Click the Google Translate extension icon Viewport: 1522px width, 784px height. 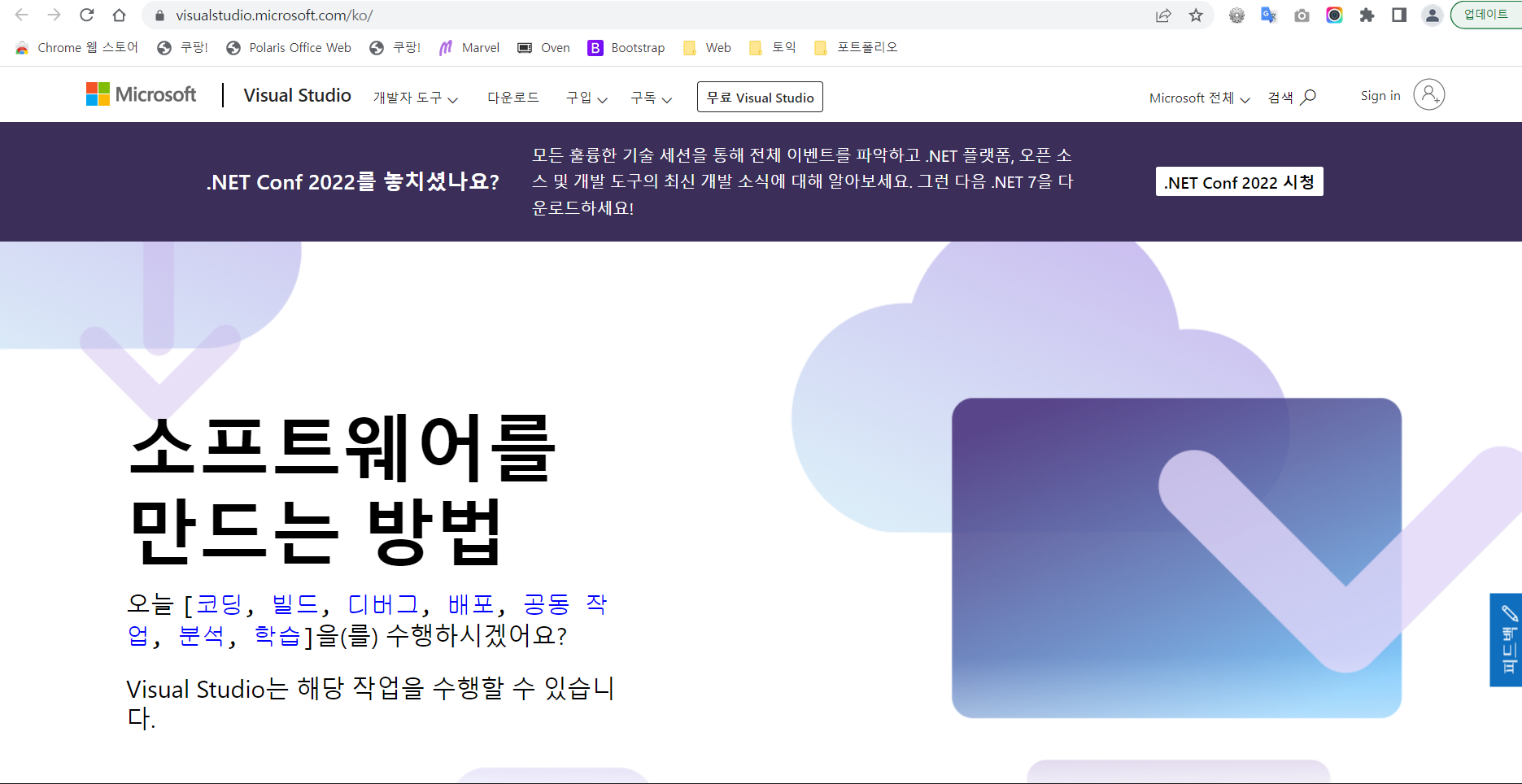pyautogui.click(x=1269, y=15)
